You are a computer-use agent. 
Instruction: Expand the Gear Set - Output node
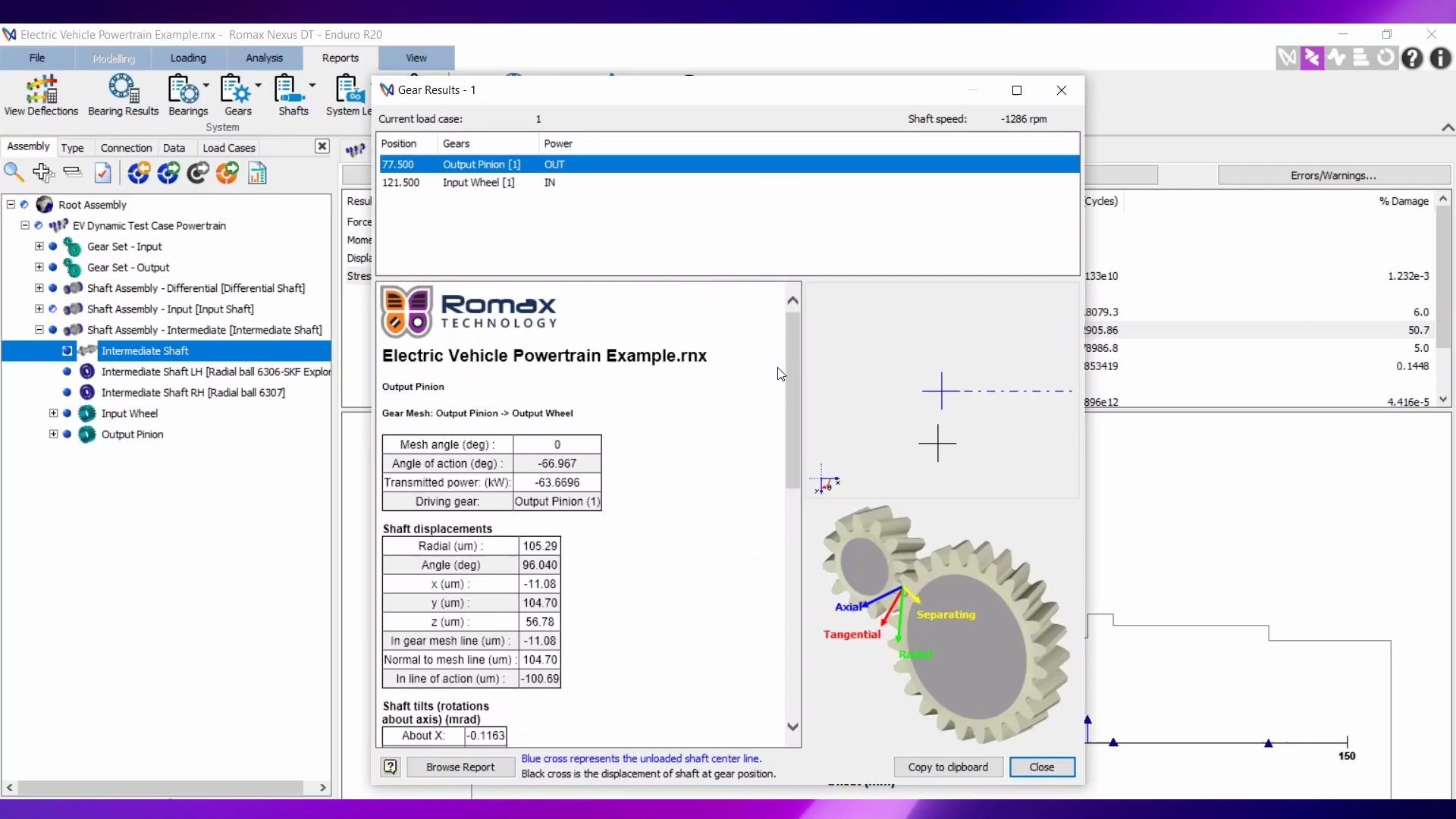click(39, 267)
